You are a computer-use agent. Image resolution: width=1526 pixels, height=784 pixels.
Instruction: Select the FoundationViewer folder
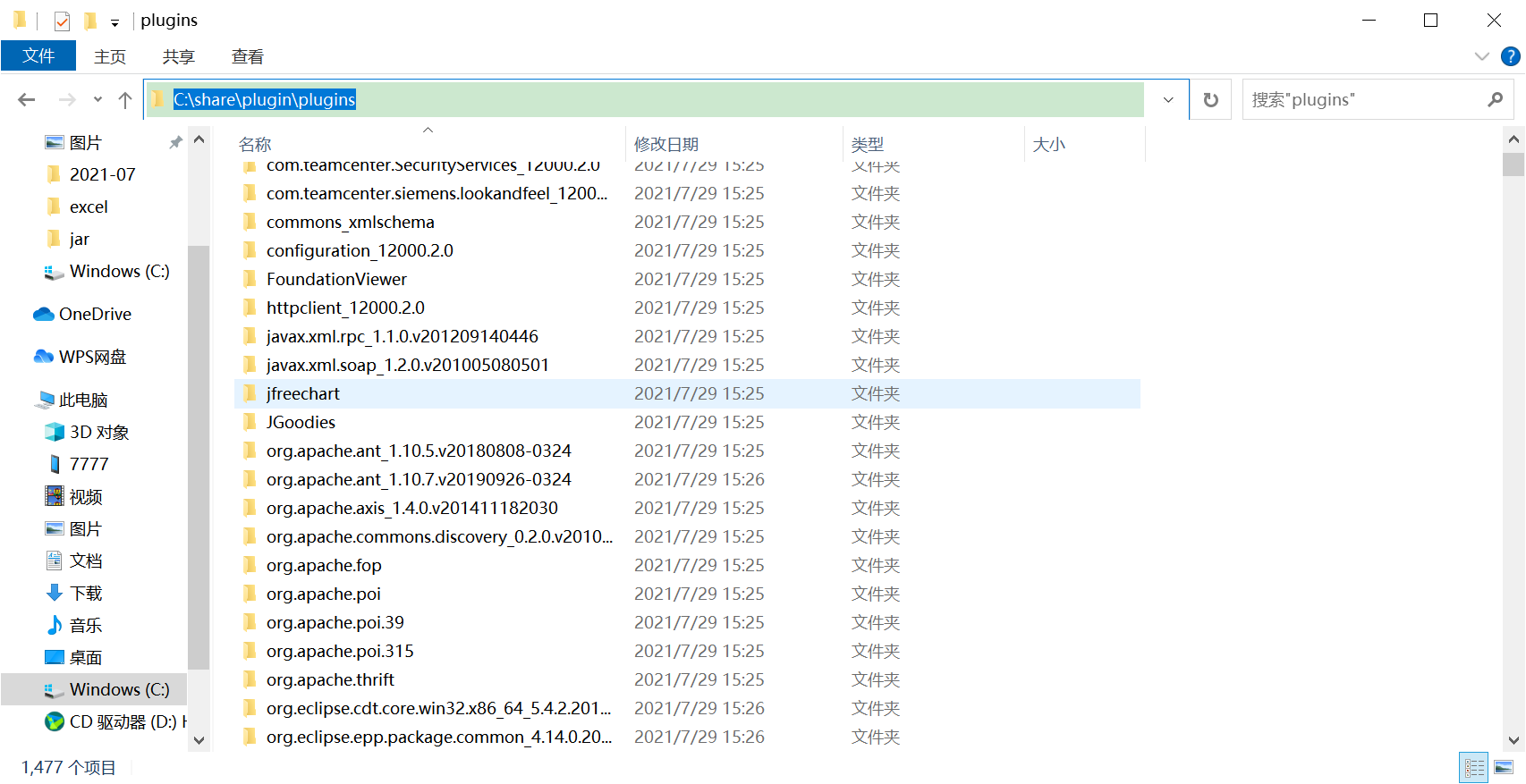click(336, 279)
